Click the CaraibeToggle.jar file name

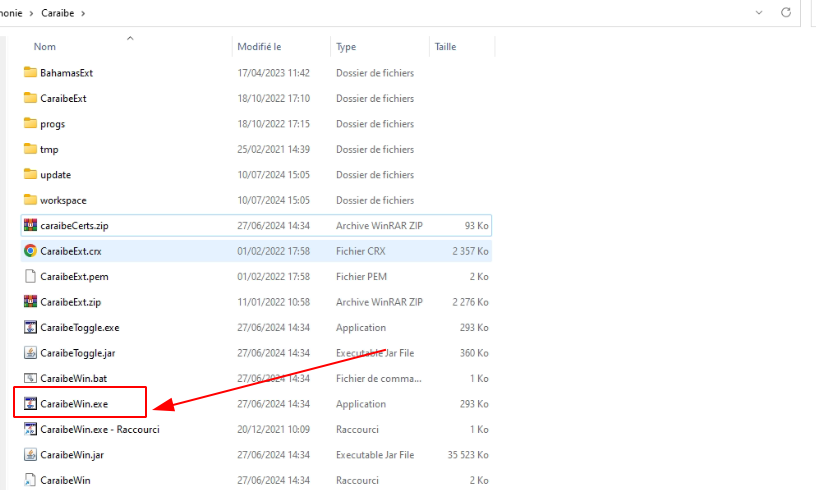click(78, 353)
